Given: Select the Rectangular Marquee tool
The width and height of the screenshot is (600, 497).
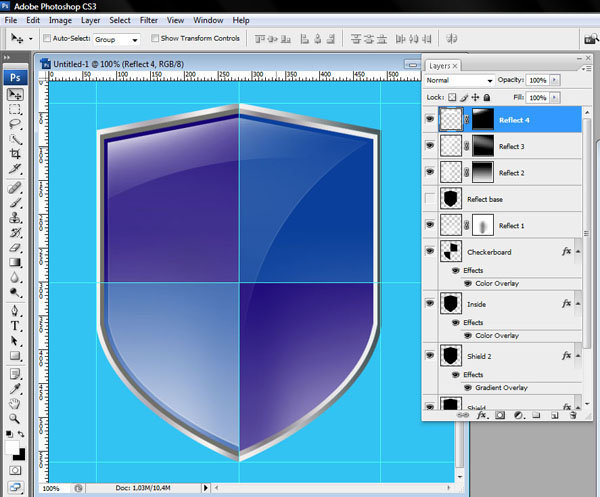Looking at the screenshot, I should pyautogui.click(x=15, y=110).
